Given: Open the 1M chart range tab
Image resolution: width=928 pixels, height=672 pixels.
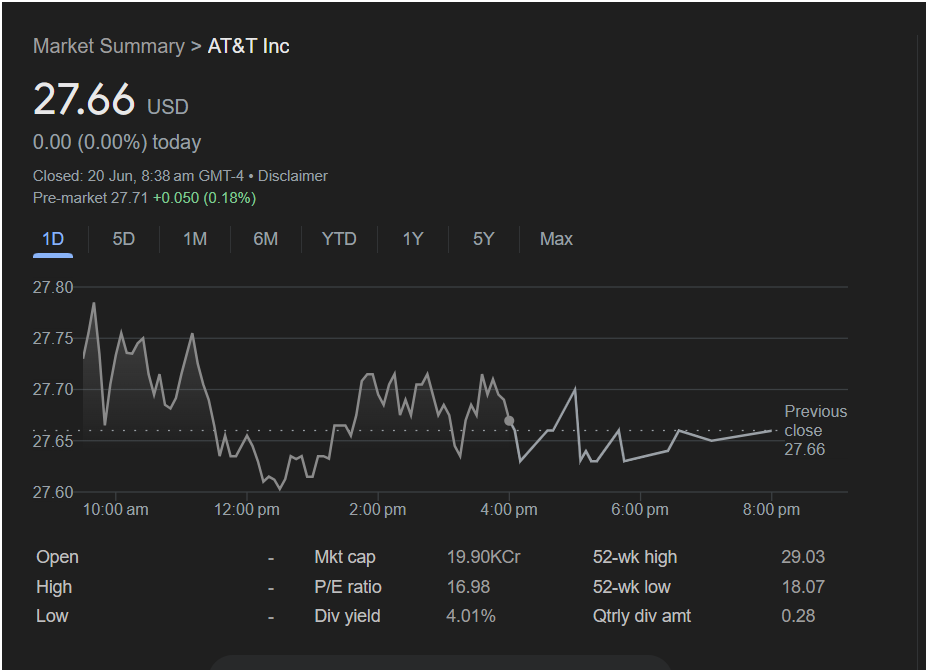Looking at the screenshot, I should (x=195, y=239).
